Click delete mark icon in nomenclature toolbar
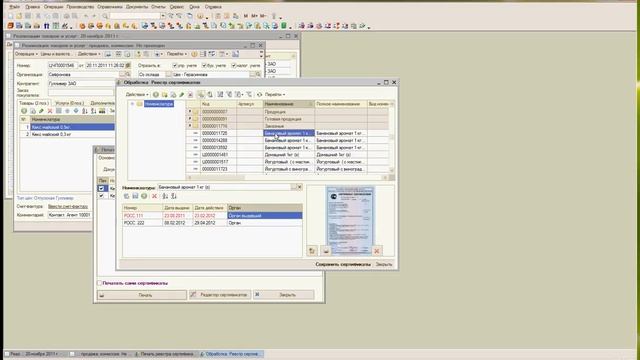The image size is (640, 360). pyautogui.click(x=190, y=95)
